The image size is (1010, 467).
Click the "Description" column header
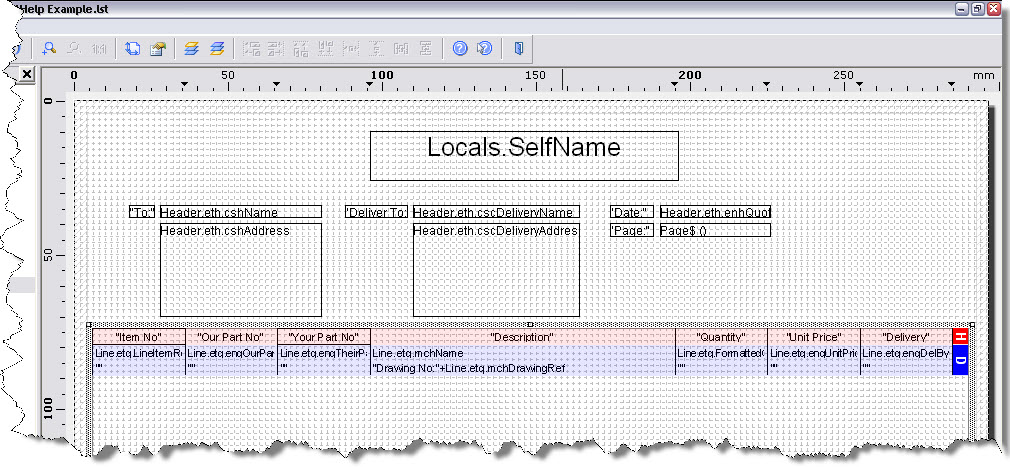[x=523, y=337]
